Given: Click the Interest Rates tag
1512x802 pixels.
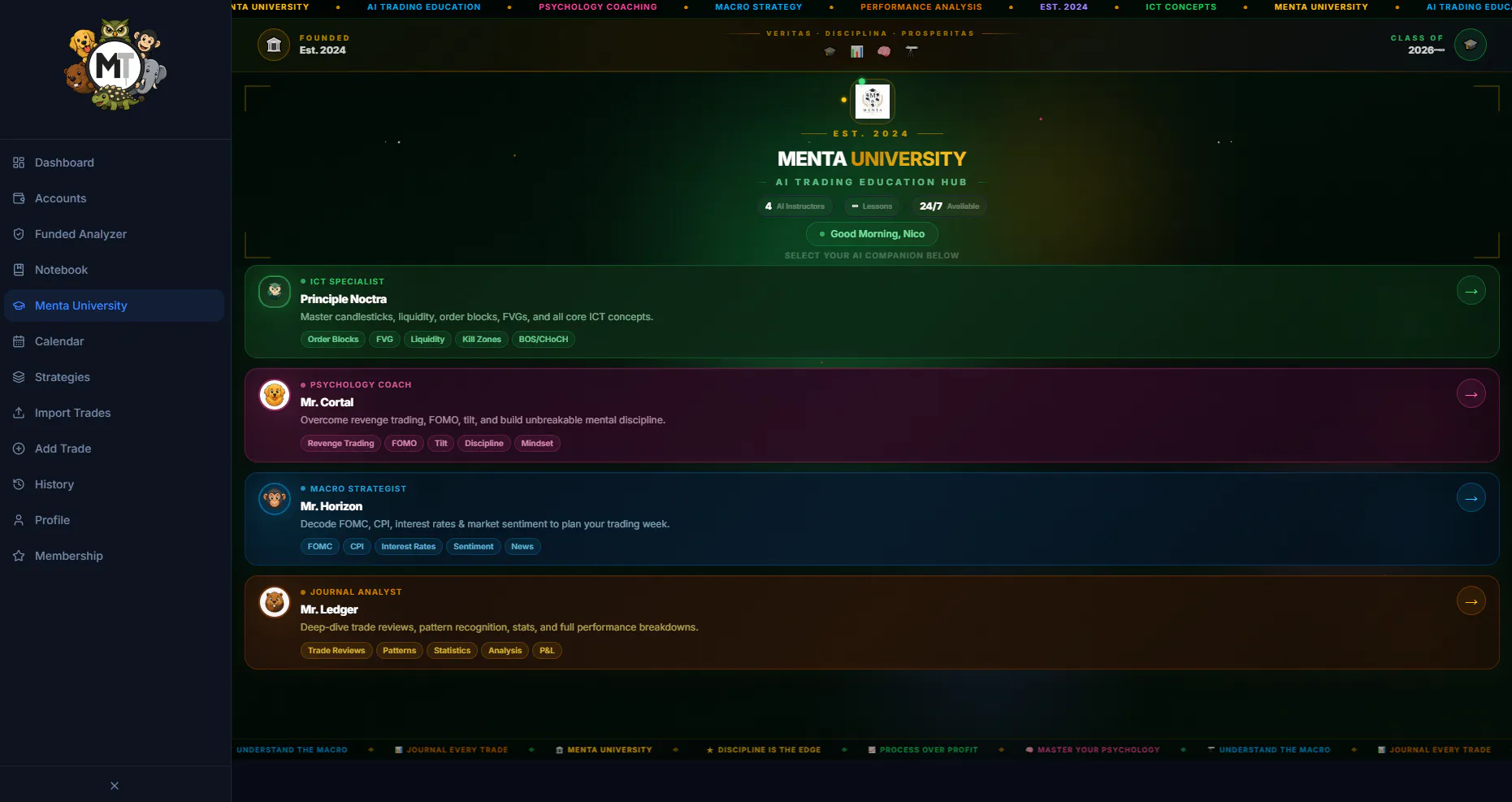Looking at the screenshot, I should (x=409, y=547).
